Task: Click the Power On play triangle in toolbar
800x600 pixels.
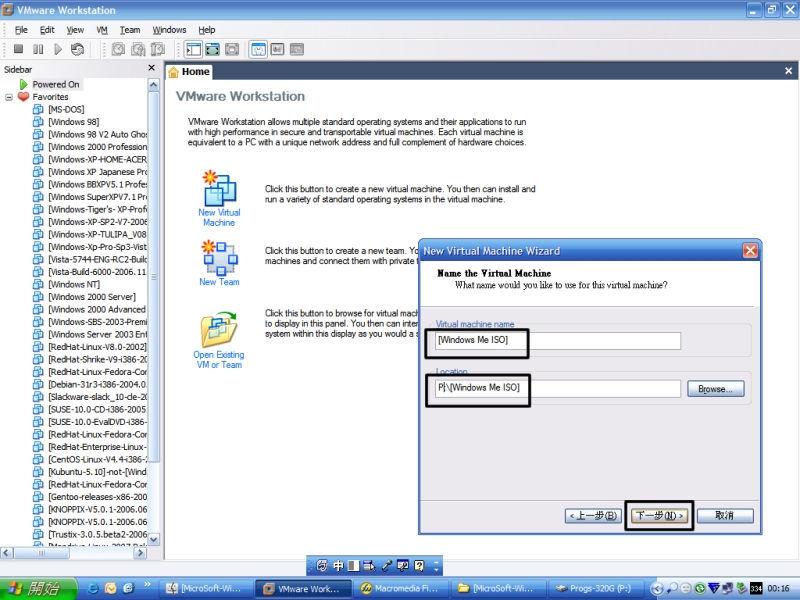Action: point(58,49)
